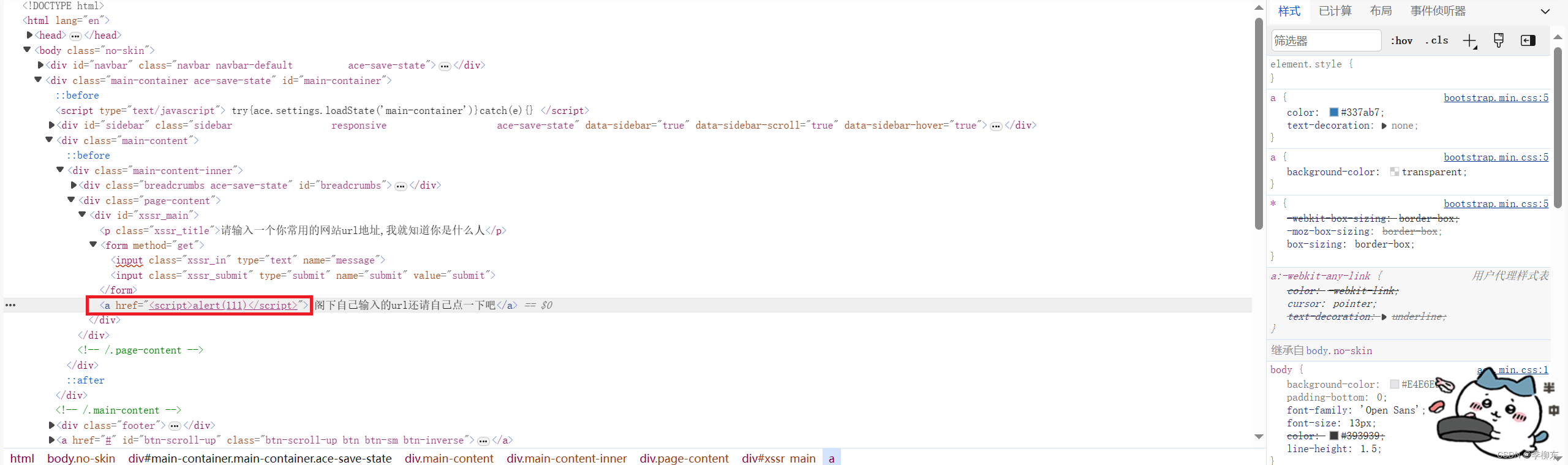This screenshot has height=465, width=1568.
Task: Open the 已计算 computed tab
Action: point(1335,11)
